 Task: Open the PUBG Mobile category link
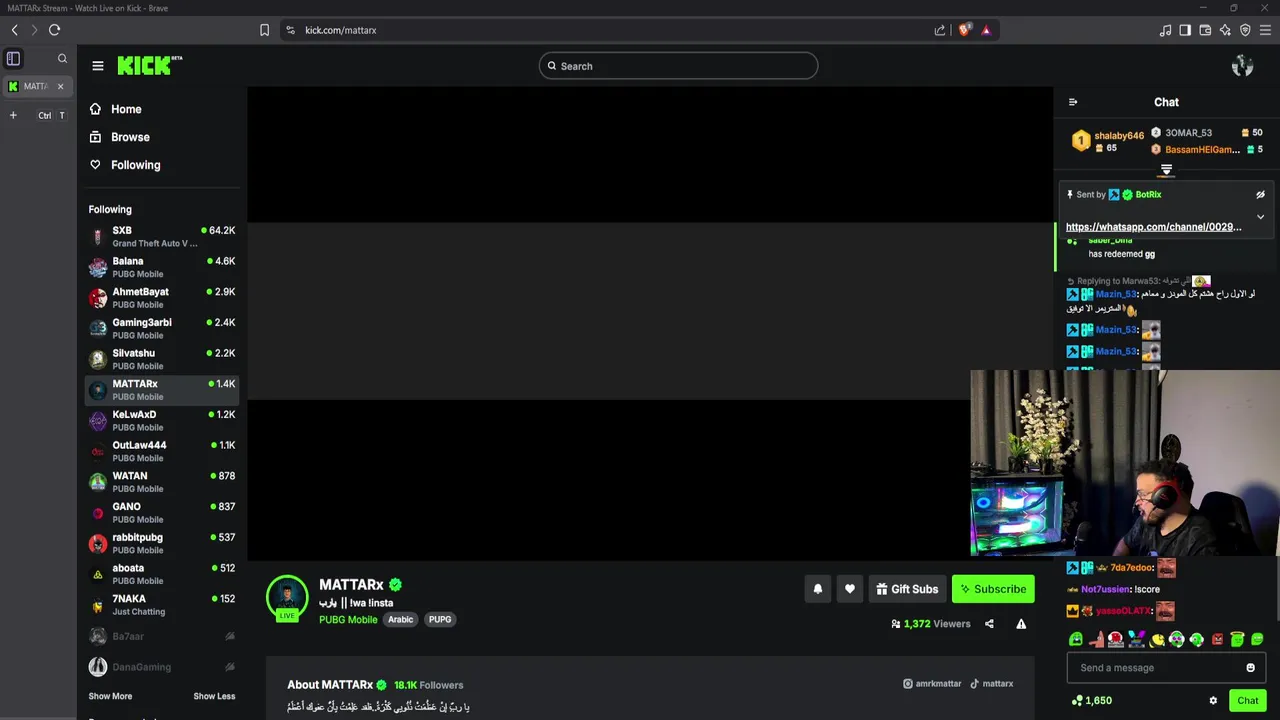[348, 620]
